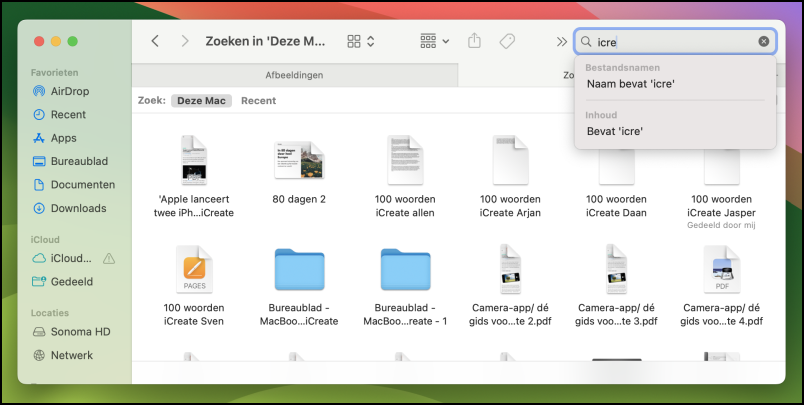This screenshot has width=804, height=405.
Task: Select 100 woorden iCreate Daan file name
Action: pyautogui.click(x=616, y=206)
